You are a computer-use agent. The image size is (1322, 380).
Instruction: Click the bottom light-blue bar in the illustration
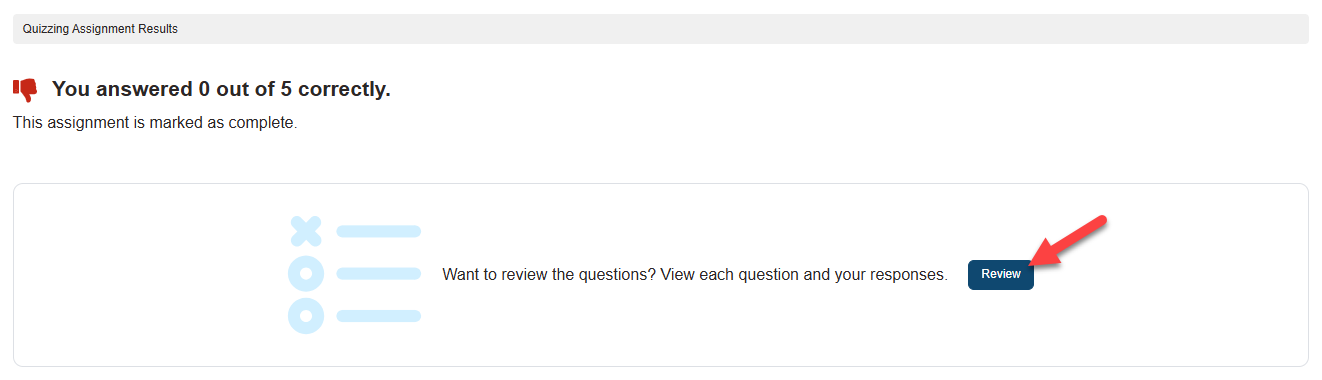(379, 316)
